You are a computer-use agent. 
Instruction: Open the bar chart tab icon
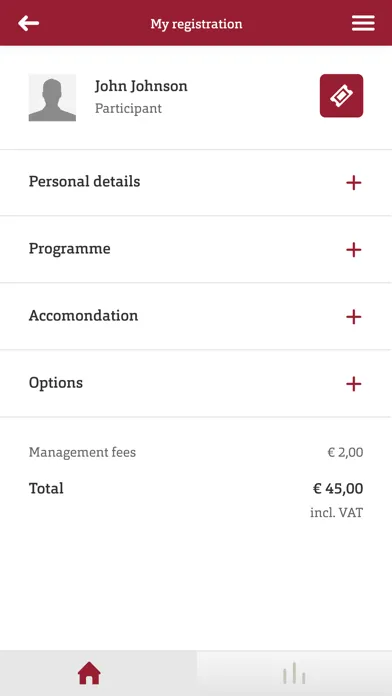coord(294,673)
